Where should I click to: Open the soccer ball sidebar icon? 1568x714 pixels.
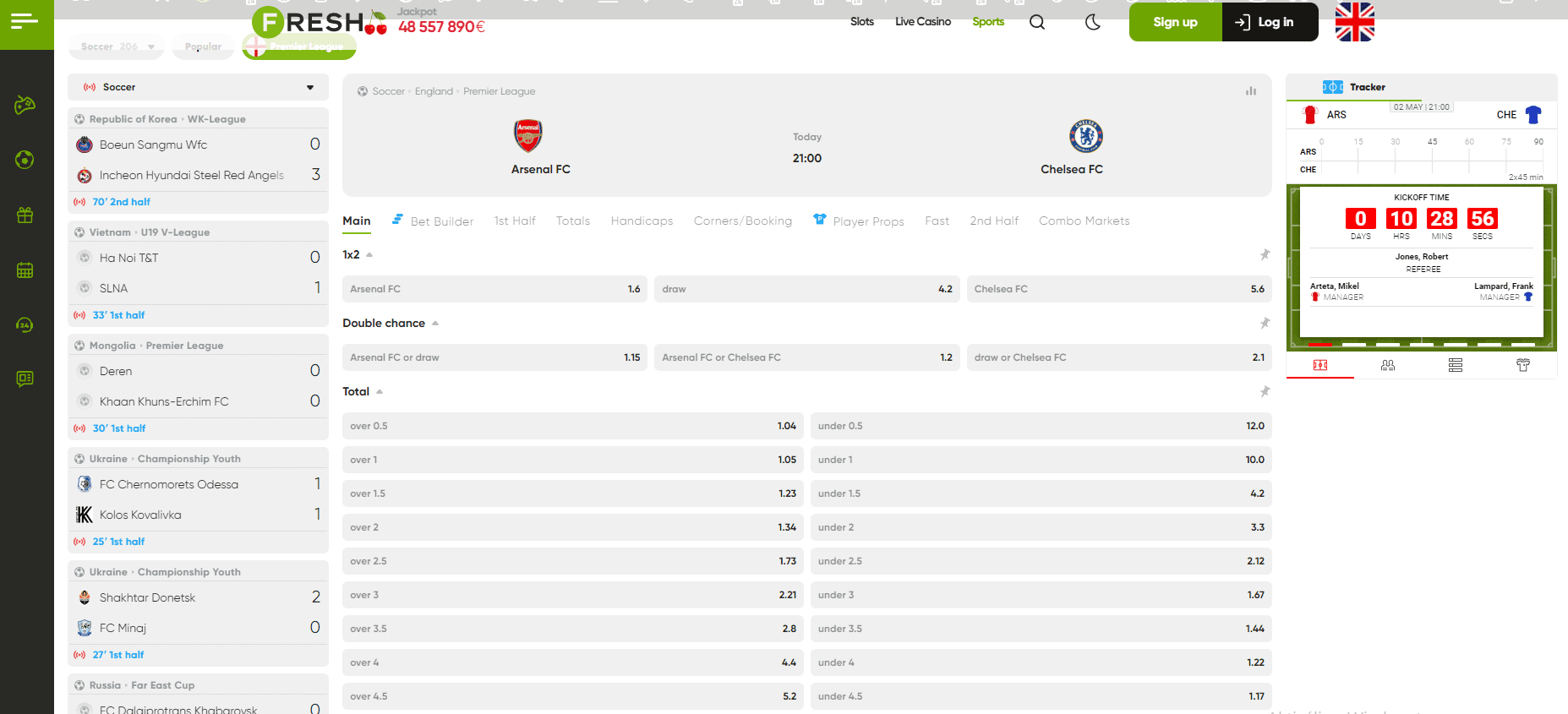click(25, 160)
